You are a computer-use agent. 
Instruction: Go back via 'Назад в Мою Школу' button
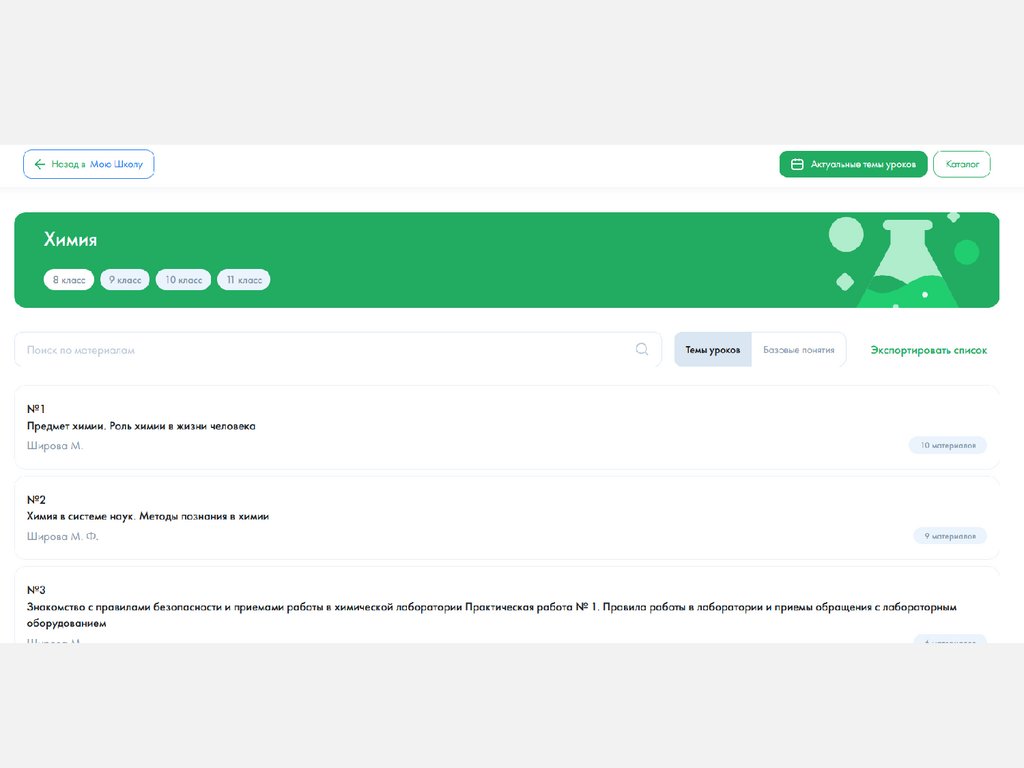[89, 164]
